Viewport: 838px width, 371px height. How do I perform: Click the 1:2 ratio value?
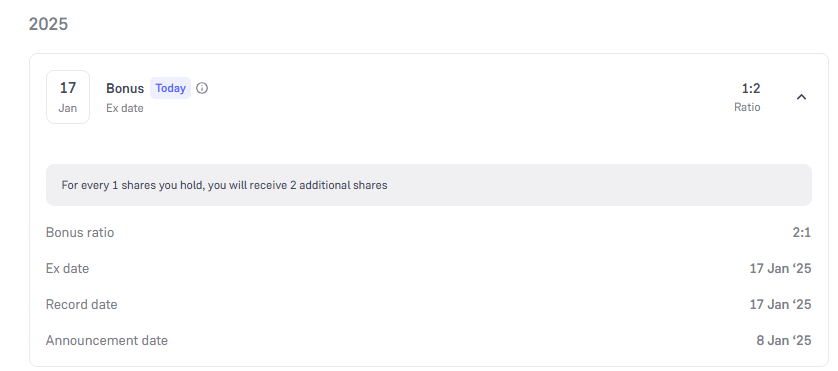click(751, 88)
